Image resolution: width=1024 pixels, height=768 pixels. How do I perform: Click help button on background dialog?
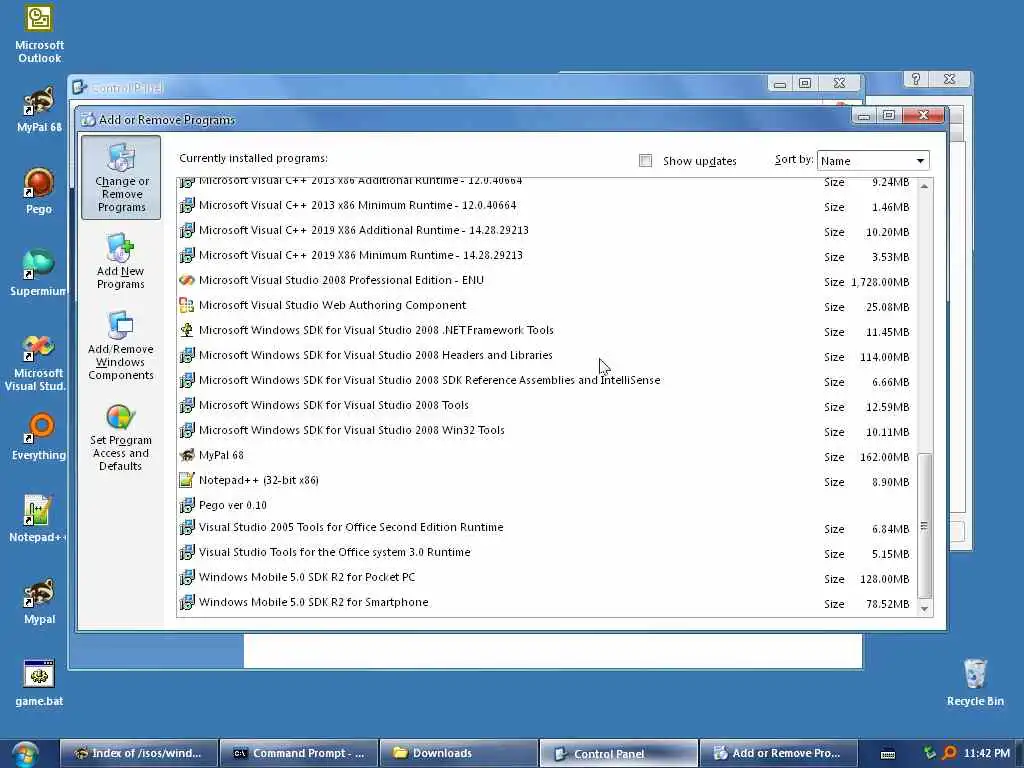point(916,79)
